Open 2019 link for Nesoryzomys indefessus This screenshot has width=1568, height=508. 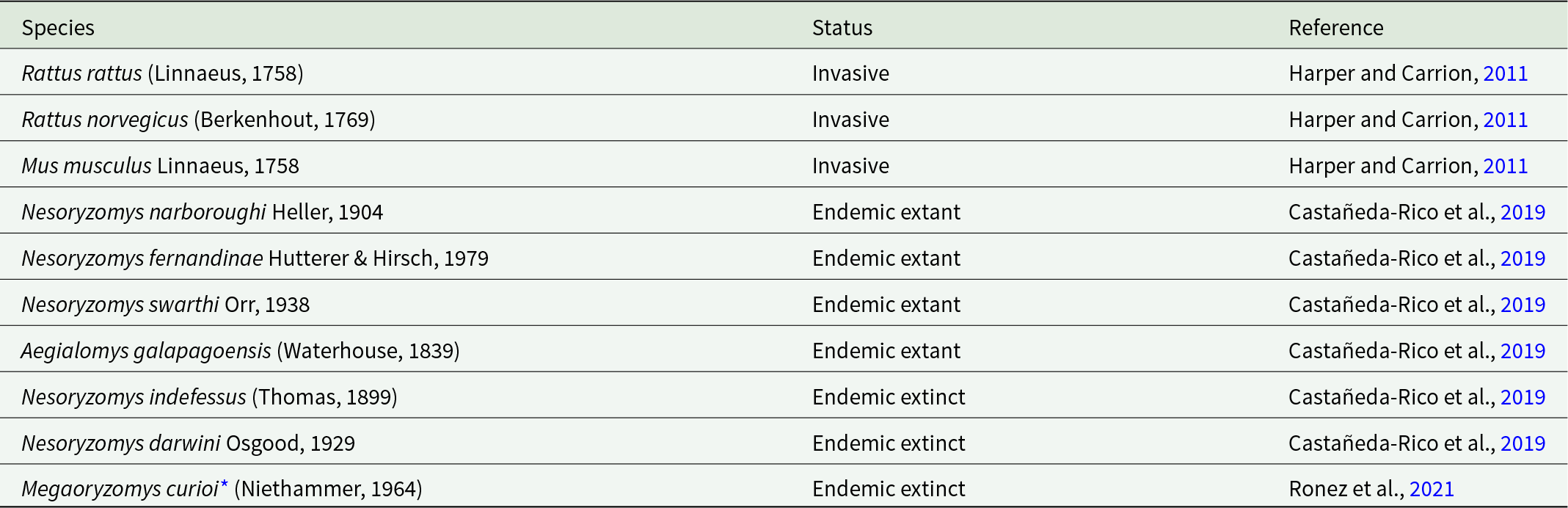click(x=1523, y=397)
